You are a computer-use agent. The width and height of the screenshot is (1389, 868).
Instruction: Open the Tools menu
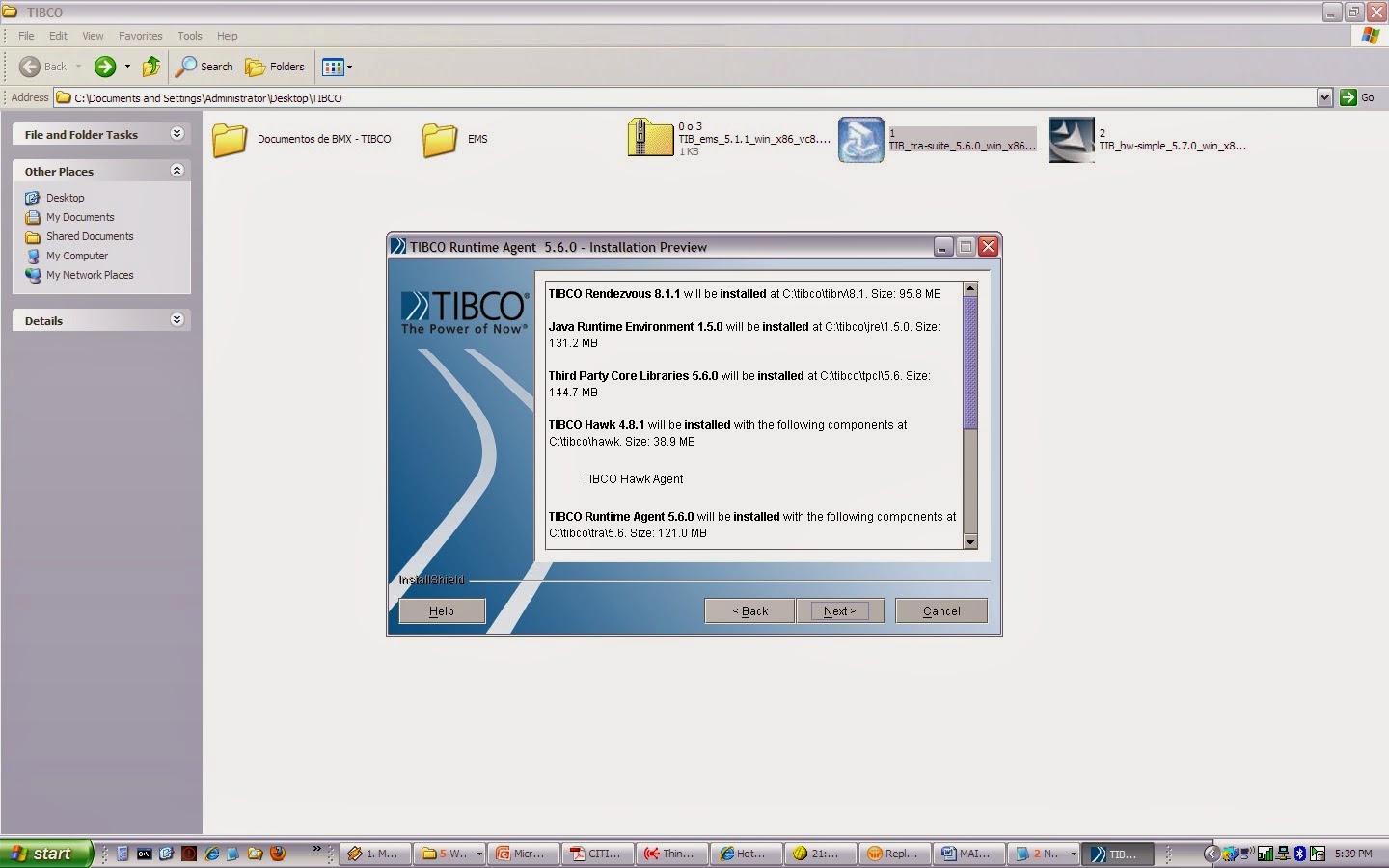coord(189,36)
